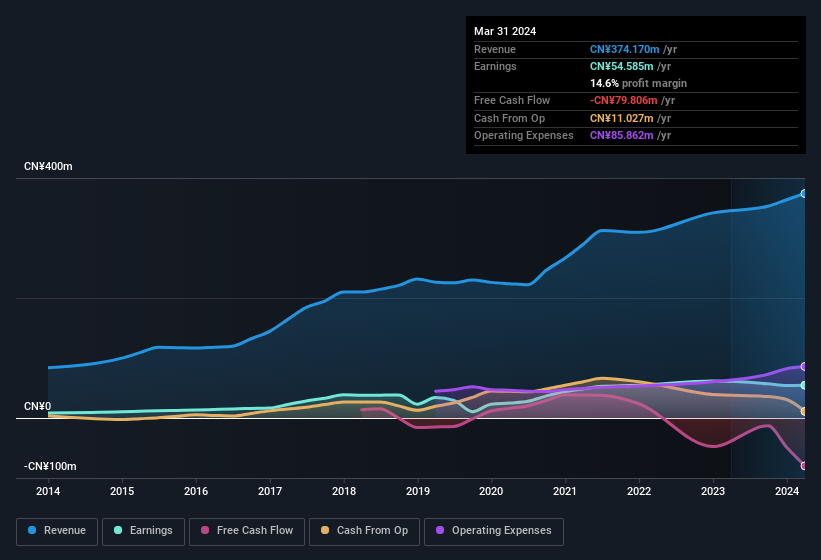Click the Revenue value in tooltip
Image resolution: width=821 pixels, height=560 pixels.
(x=624, y=49)
